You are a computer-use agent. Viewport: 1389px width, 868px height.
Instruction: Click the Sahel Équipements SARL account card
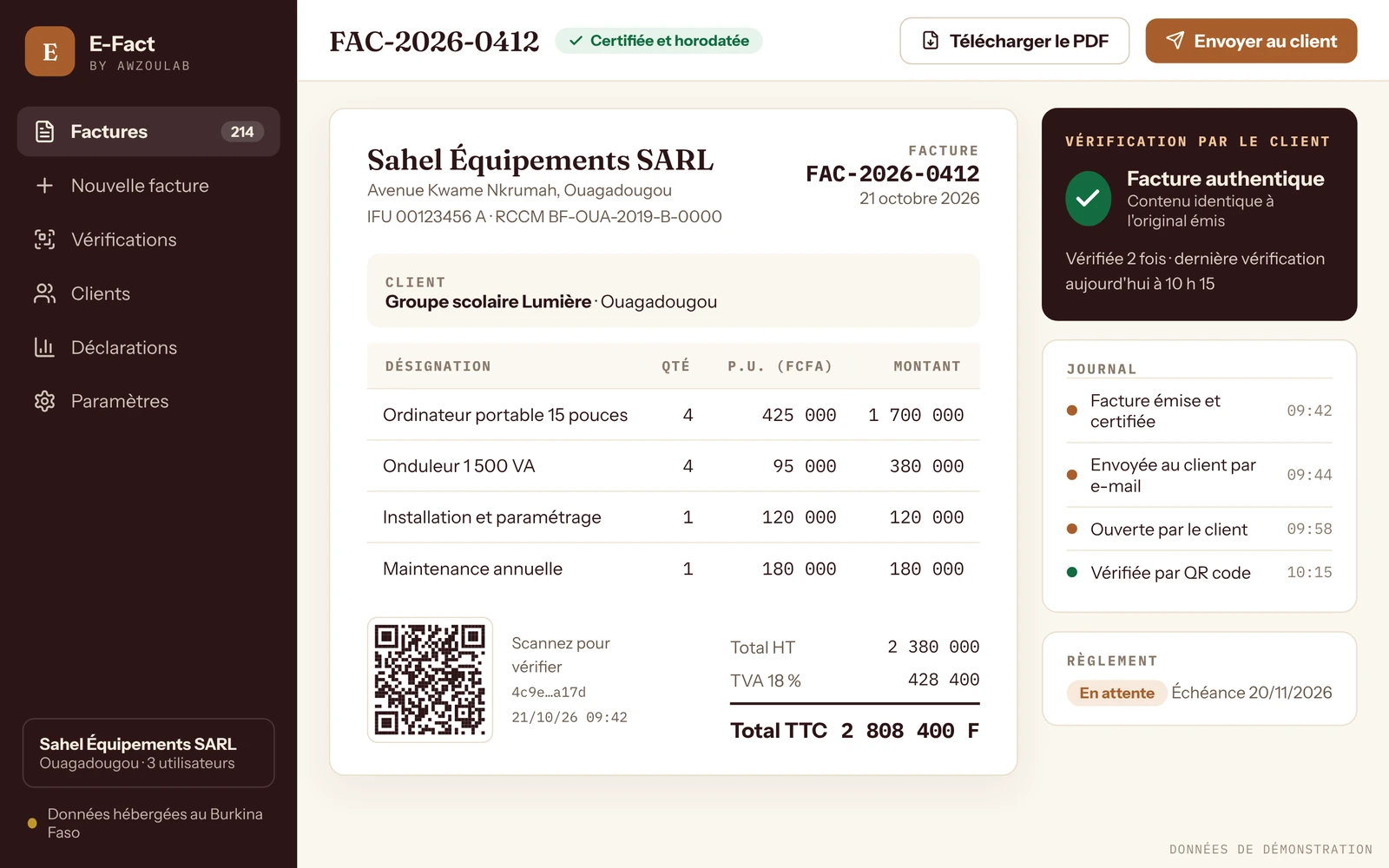[x=148, y=753]
